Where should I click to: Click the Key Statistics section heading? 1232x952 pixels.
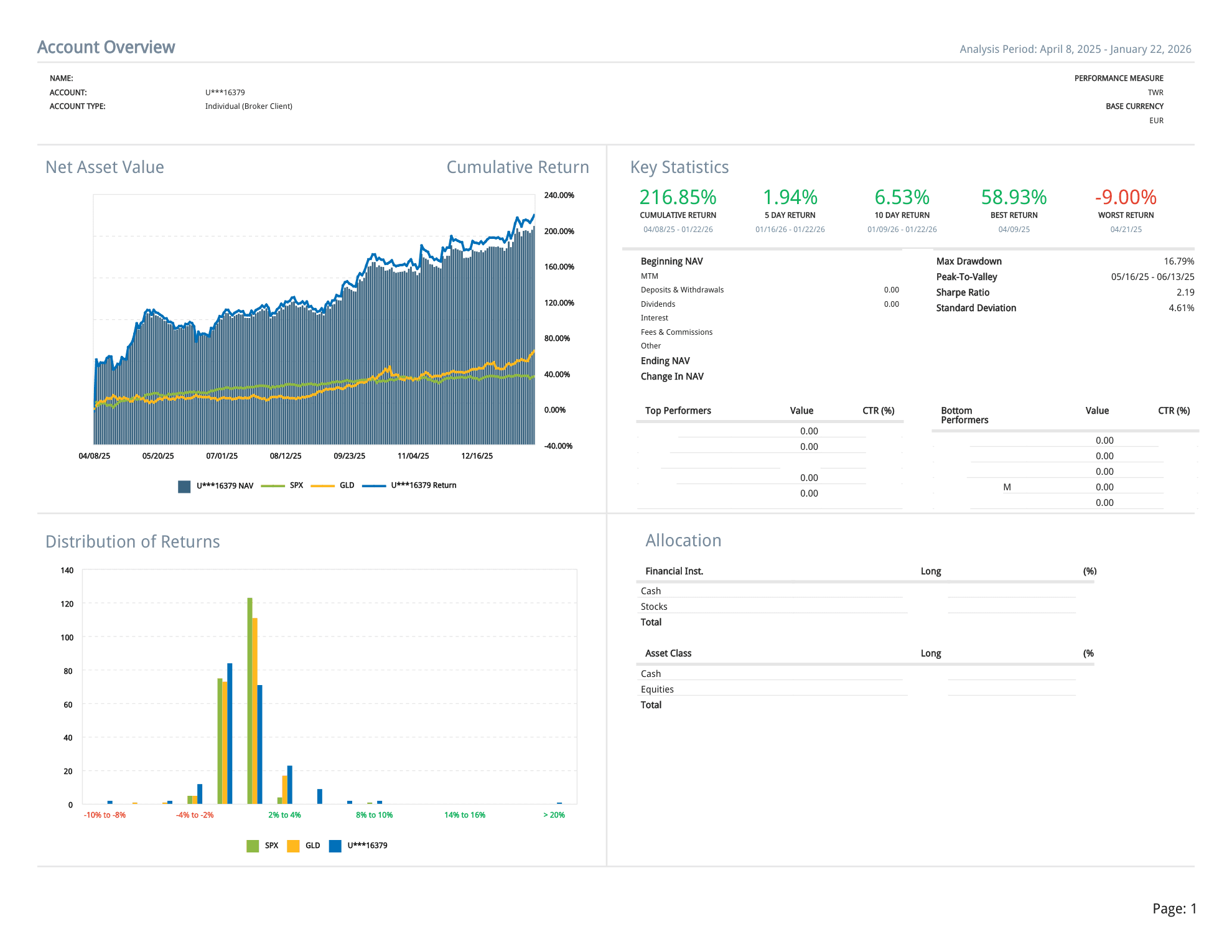[679, 167]
